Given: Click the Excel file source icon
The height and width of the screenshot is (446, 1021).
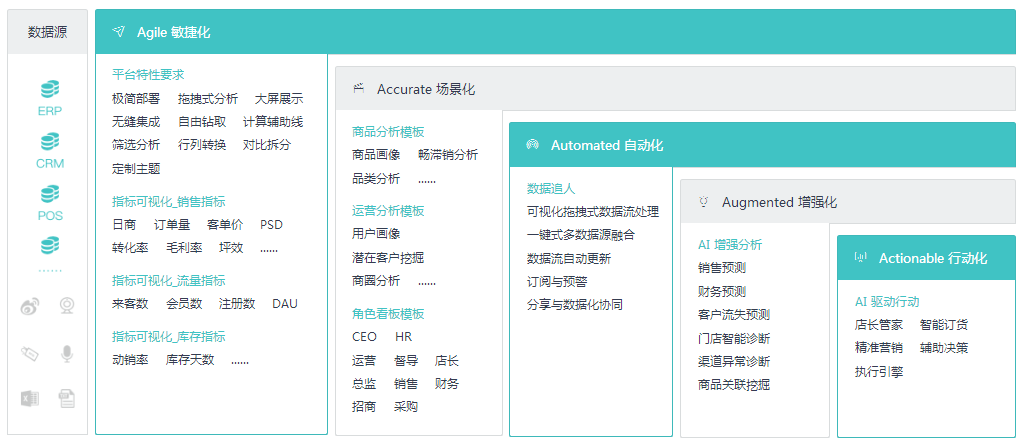Looking at the screenshot, I should click(30, 398).
